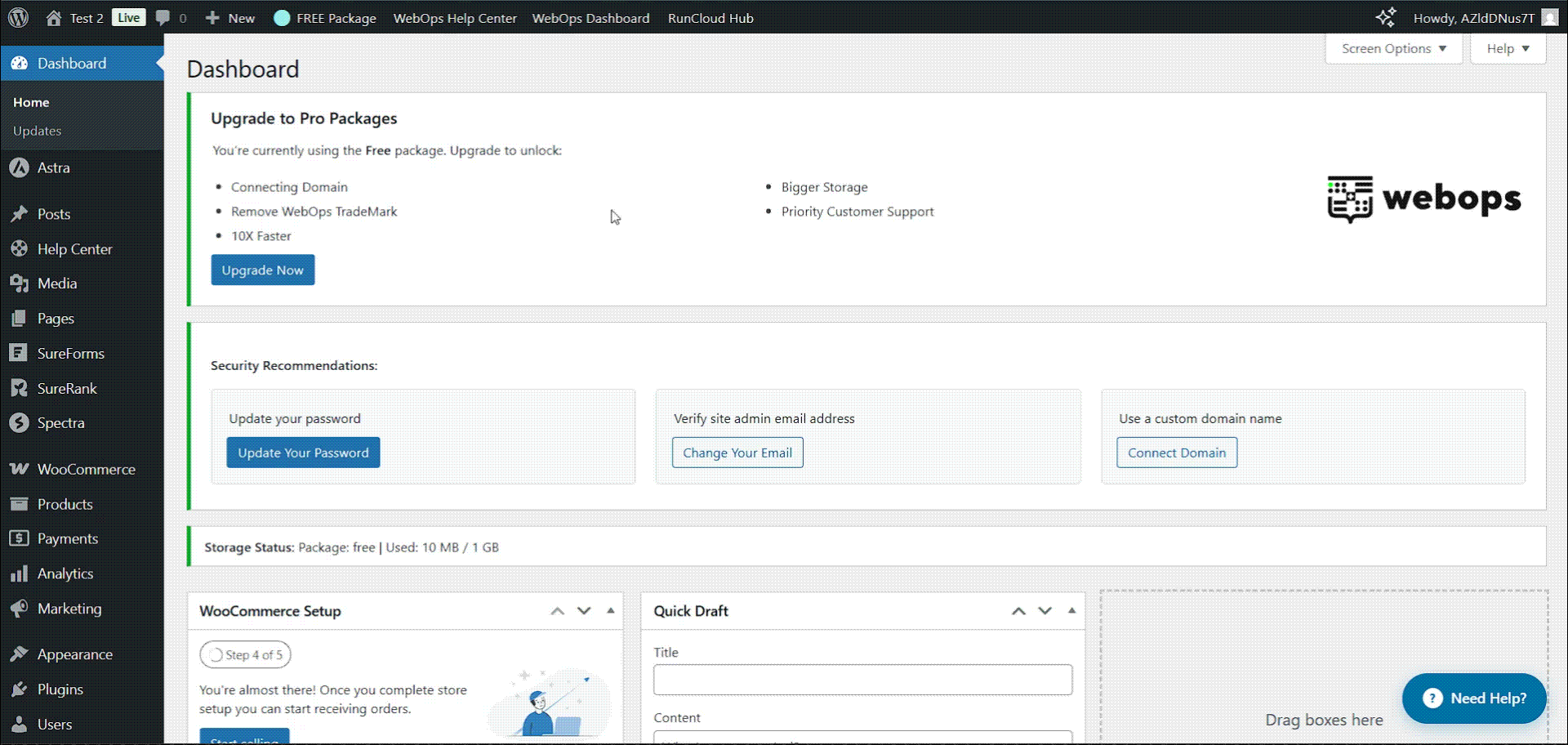Open the Astra menu in the sidebar
The width and height of the screenshot is (1568, 745).
coord(54,167)
